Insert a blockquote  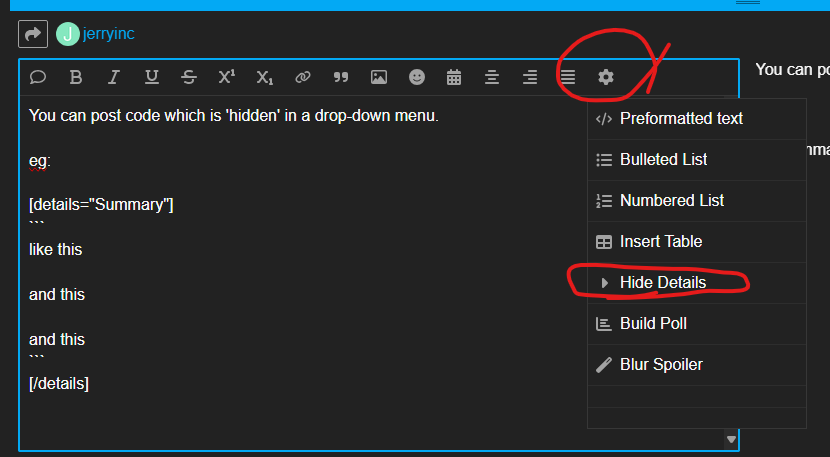coord(340,77)
